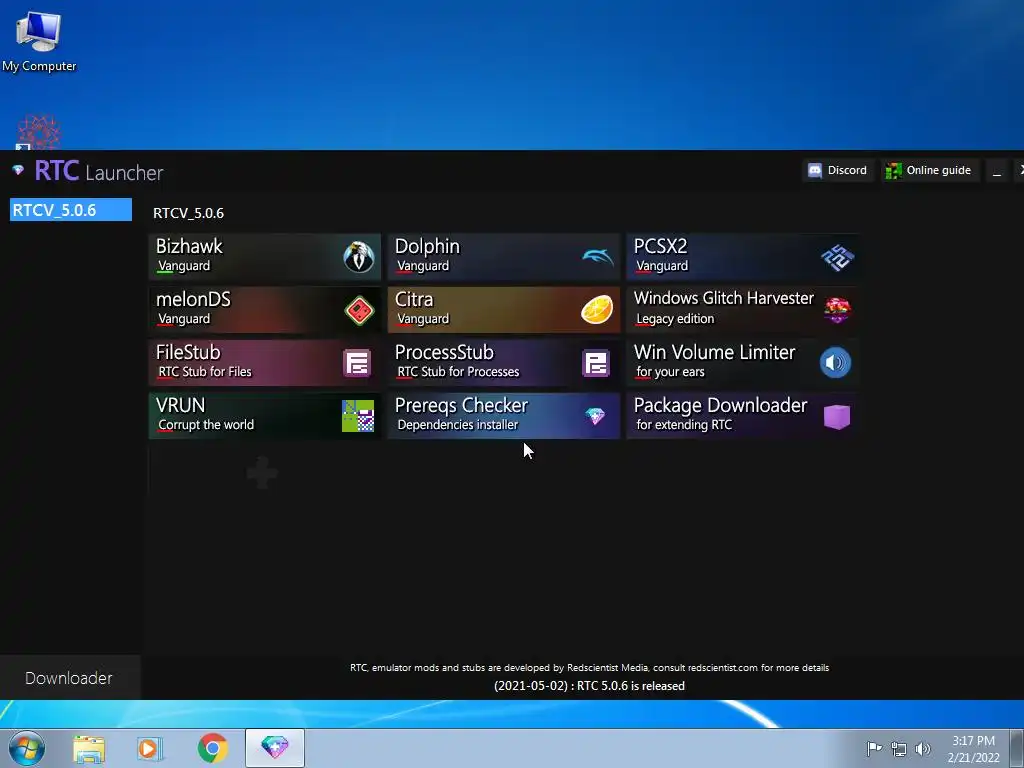The height and width of the screenshot is (768, 1024).
Task: Click RTC Launcher taskbar button
Action: pyautogui.click(x=275, y=748)
